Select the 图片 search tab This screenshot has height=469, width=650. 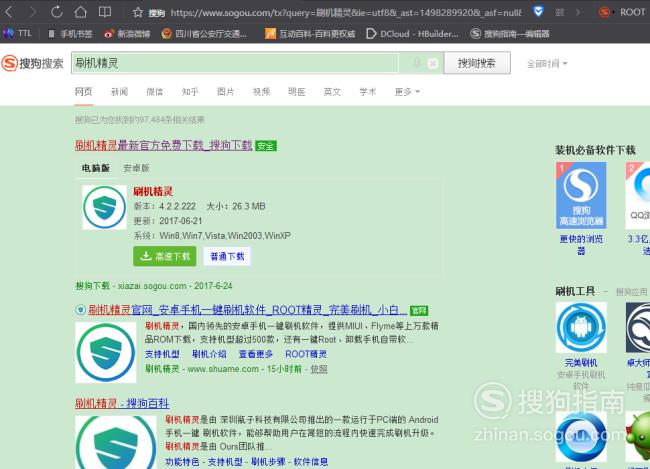click(x=226, y=92)
